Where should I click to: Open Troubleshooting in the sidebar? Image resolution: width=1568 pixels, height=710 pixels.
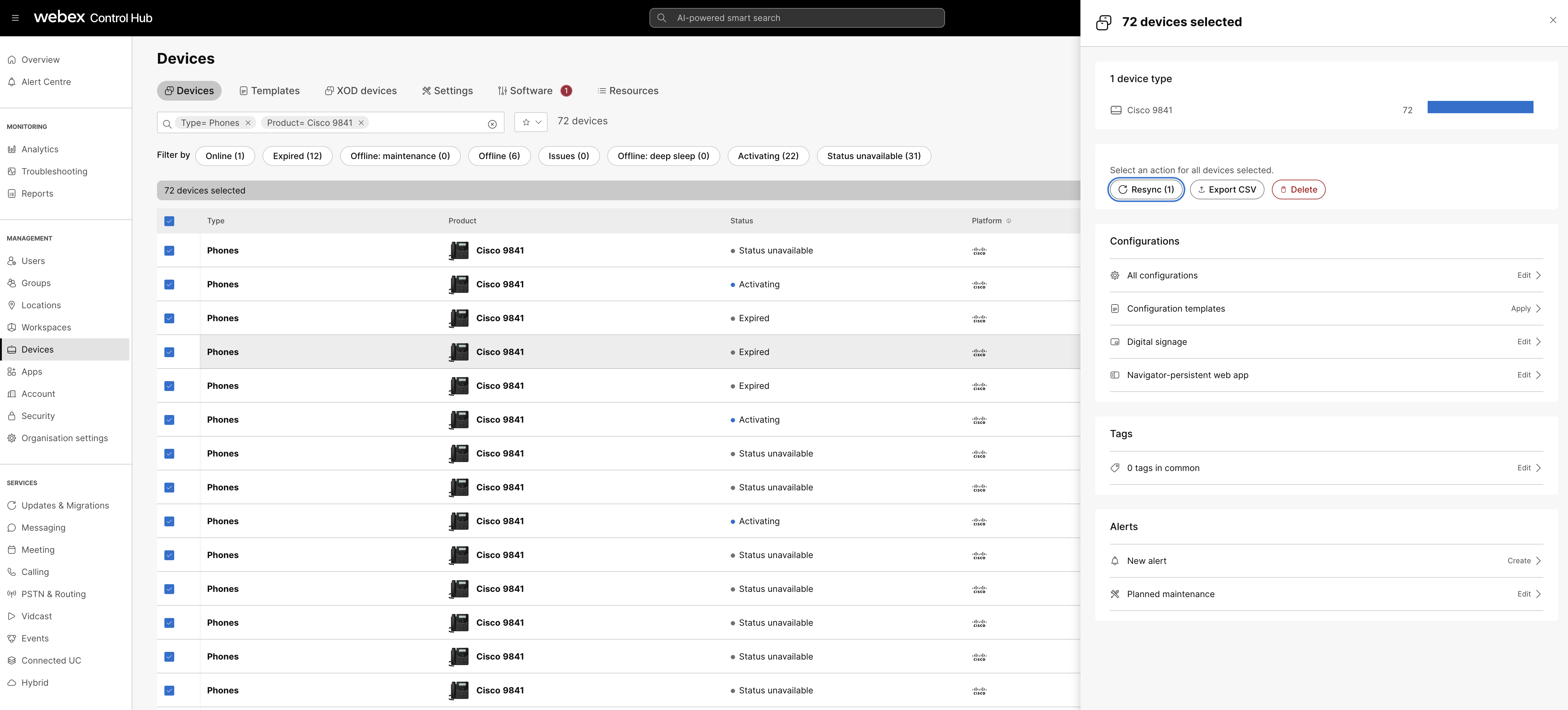54,172
